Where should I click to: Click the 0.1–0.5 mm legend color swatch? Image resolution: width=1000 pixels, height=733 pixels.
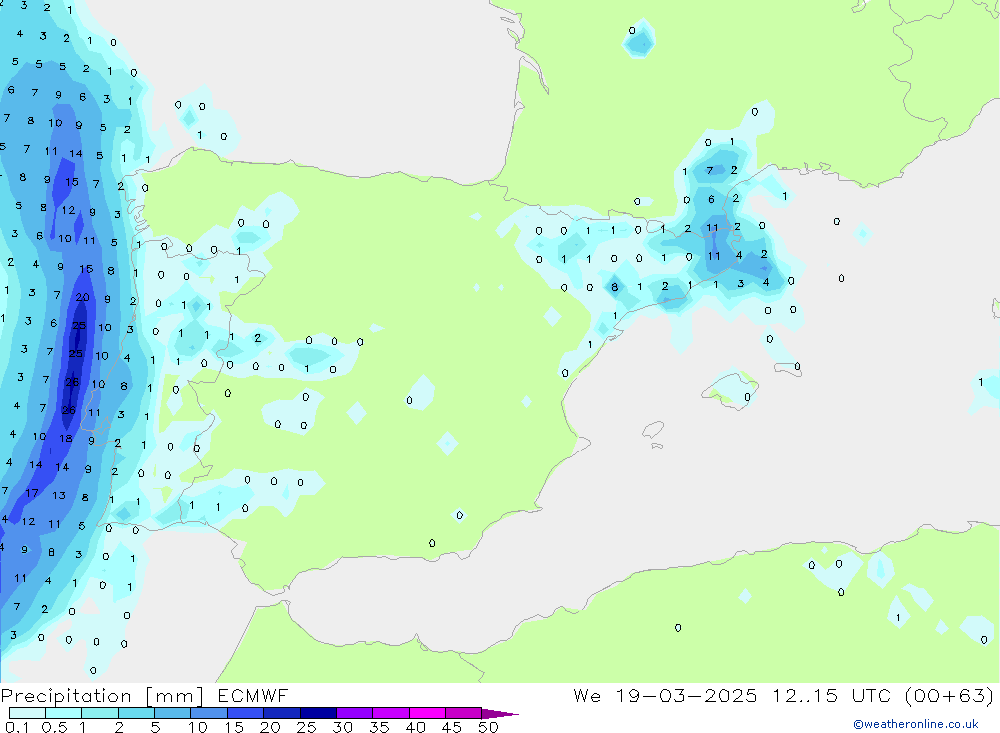point(27,713)
